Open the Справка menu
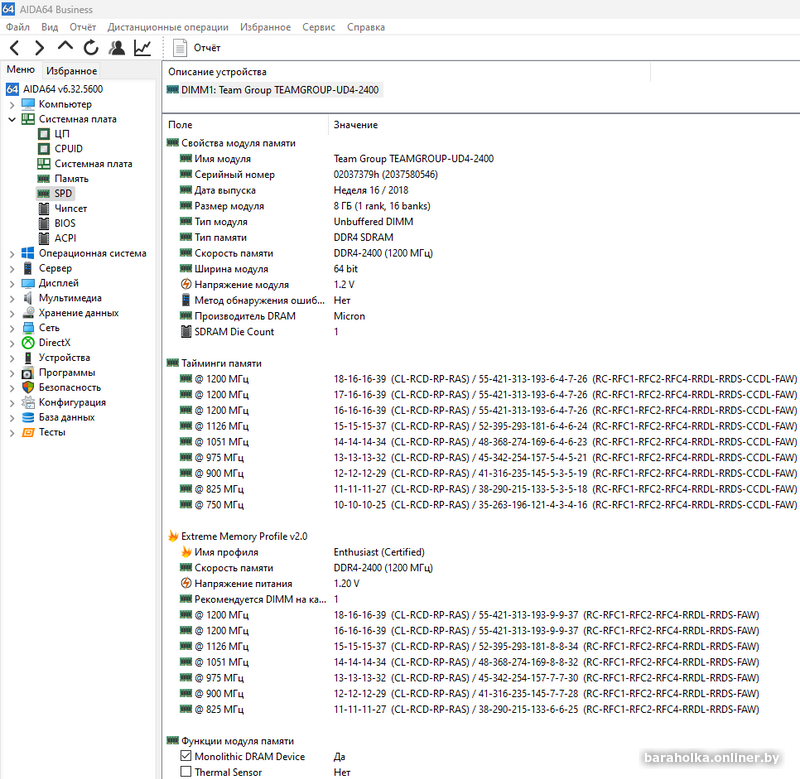The width and height of the screenshot is (800, 779). pos(366,27)
